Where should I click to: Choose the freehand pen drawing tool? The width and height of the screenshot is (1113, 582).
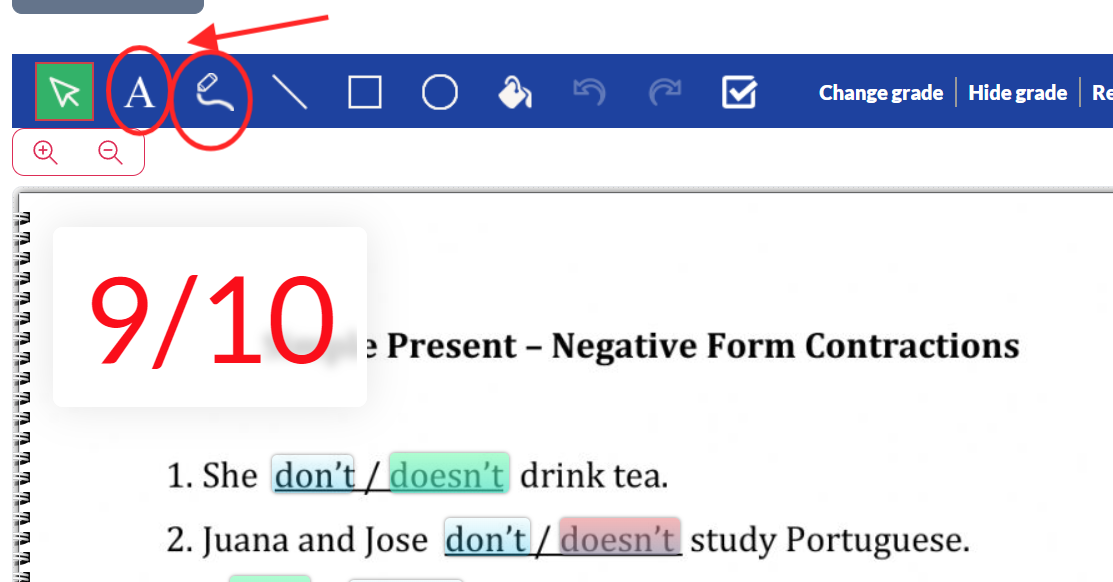[x=214, y=92]
